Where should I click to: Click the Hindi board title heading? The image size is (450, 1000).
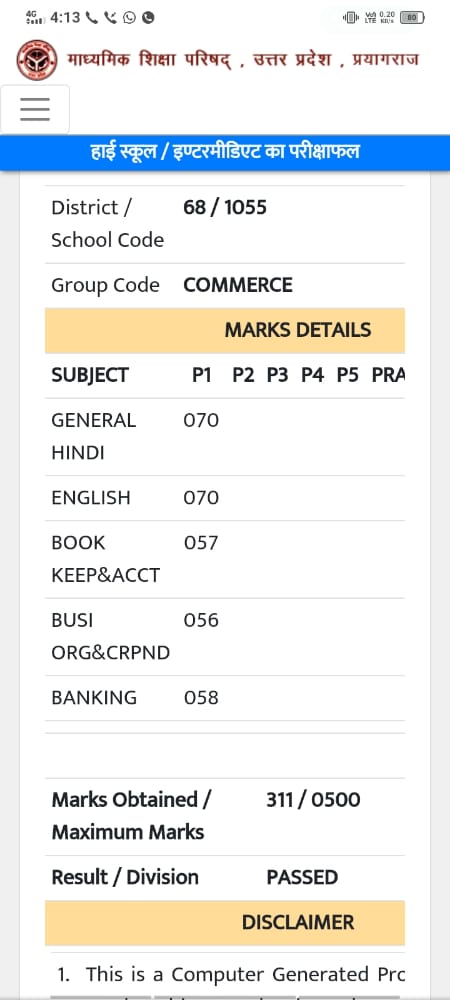pos(243,60)
